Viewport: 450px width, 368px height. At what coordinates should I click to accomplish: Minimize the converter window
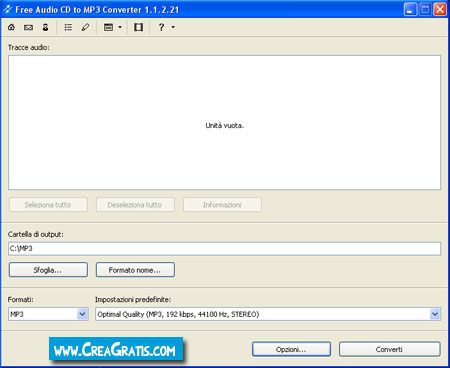410,9
